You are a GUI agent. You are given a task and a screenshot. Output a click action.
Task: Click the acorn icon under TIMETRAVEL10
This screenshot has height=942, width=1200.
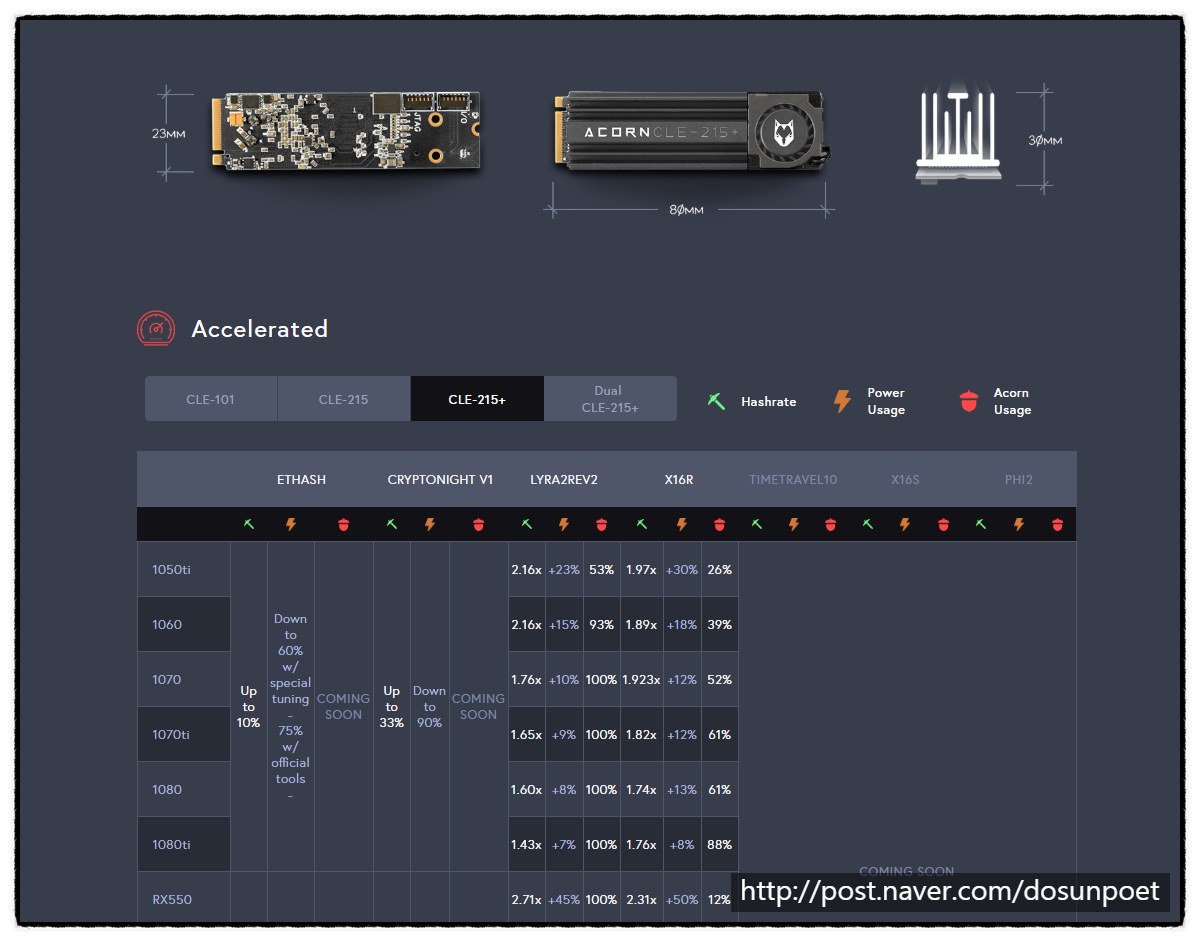(830, 524)
